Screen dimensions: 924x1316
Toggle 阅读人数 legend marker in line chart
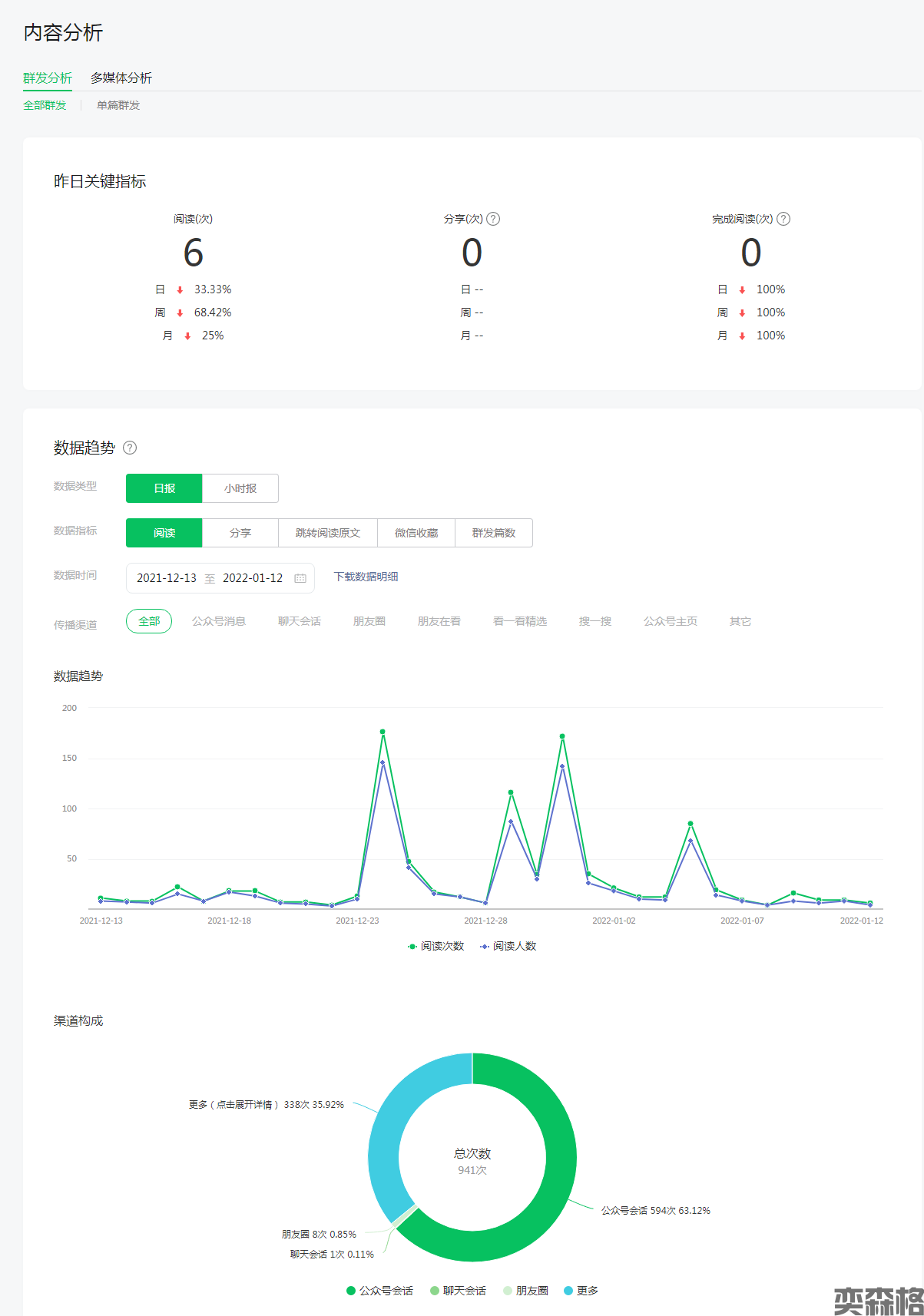click(x=485, y=947)
